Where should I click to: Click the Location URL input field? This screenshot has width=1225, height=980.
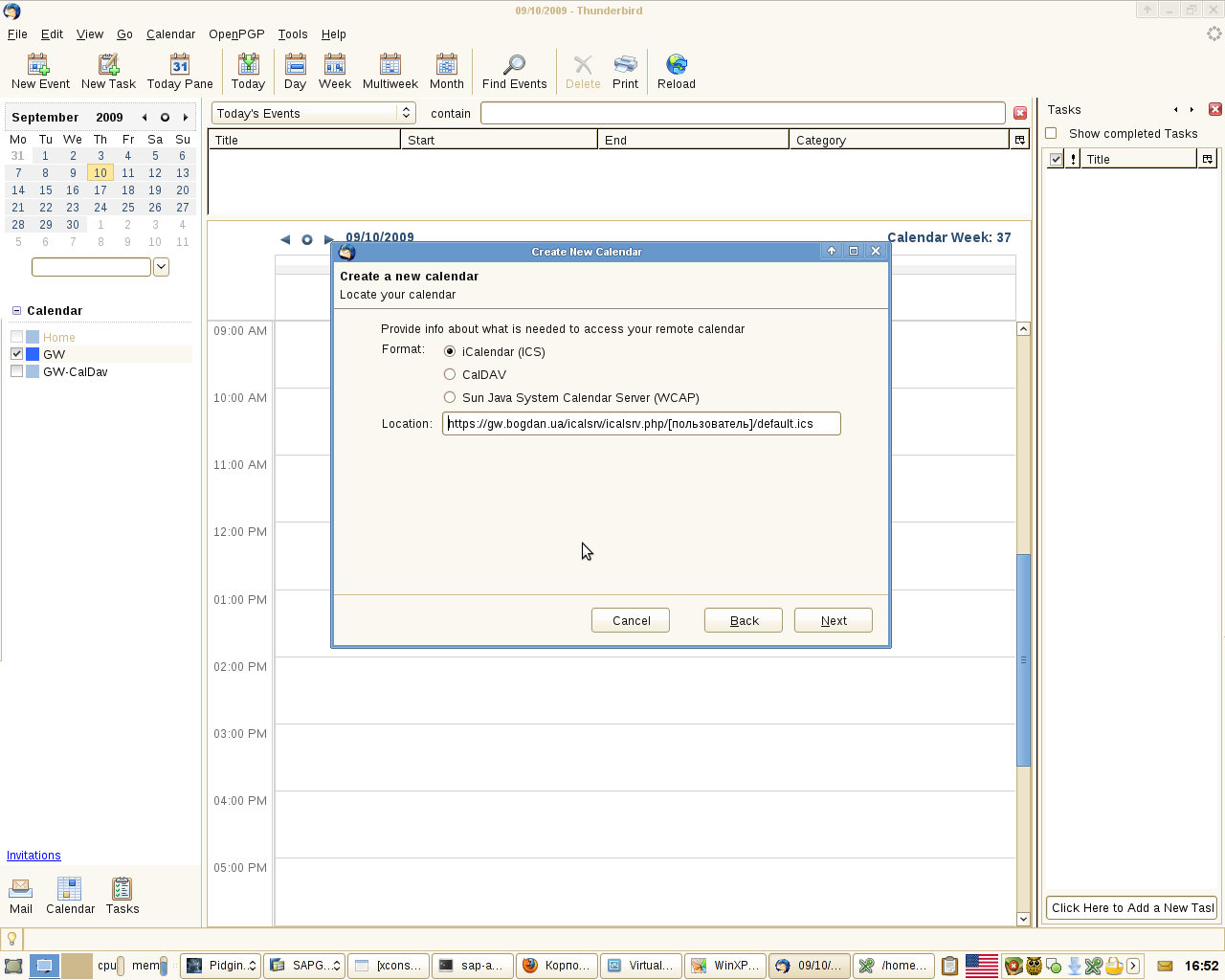[641, 423]
